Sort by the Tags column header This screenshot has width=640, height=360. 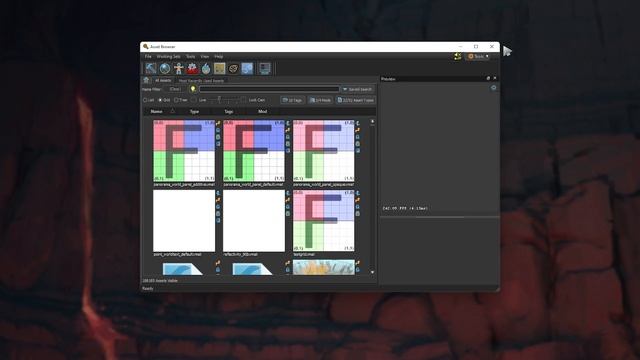tap(229, 111)
